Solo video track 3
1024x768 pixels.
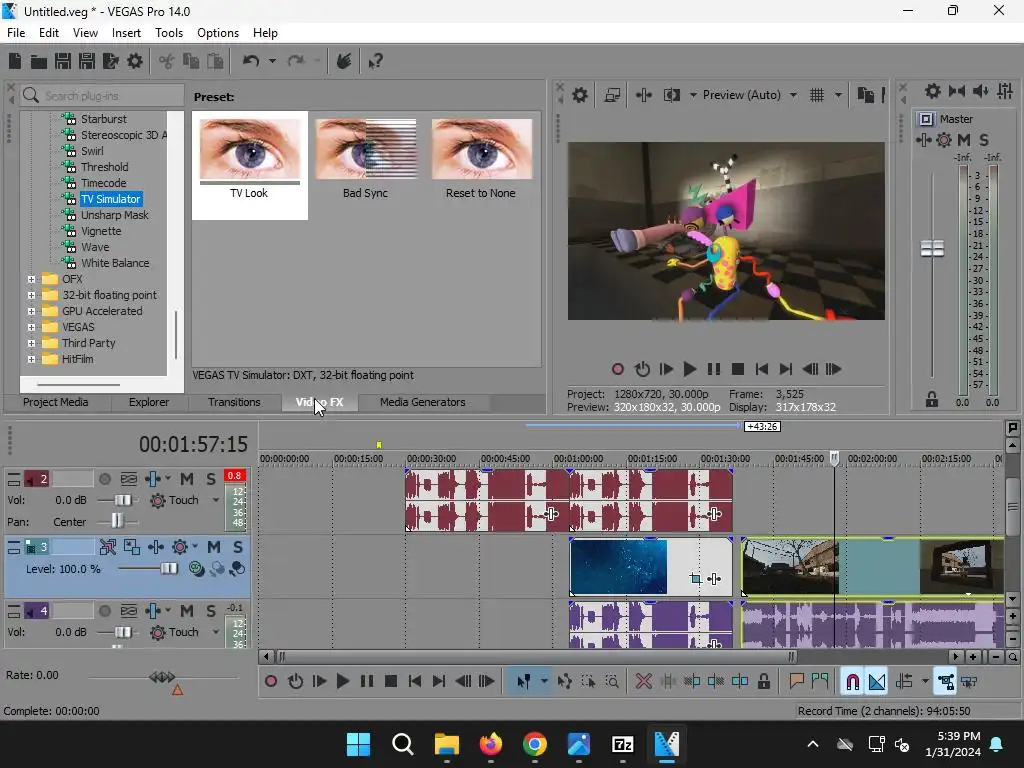238,547
